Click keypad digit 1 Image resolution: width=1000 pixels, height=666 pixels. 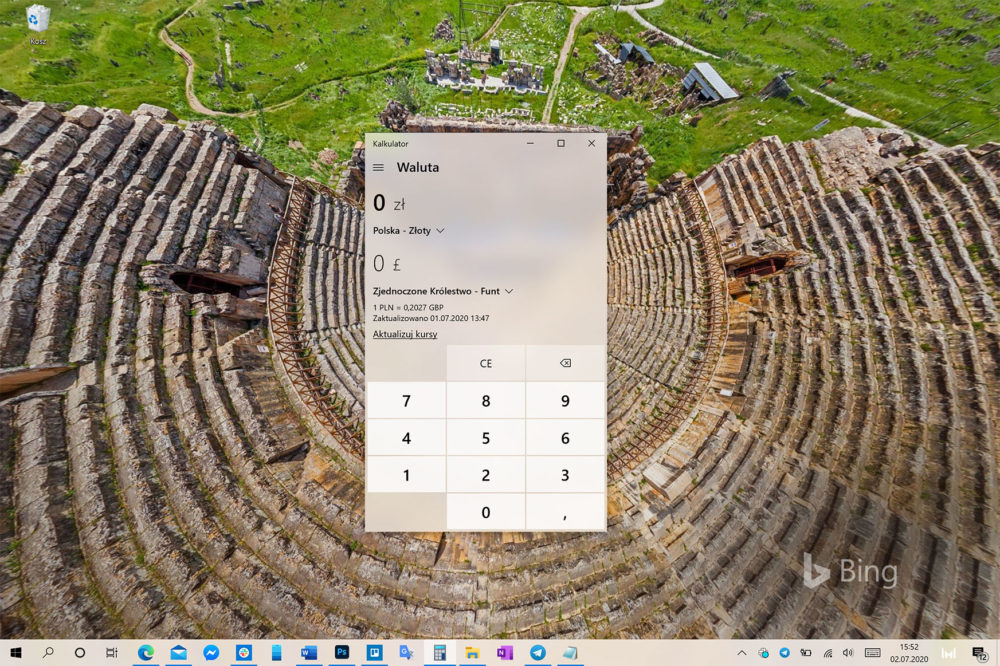[406, 475]
